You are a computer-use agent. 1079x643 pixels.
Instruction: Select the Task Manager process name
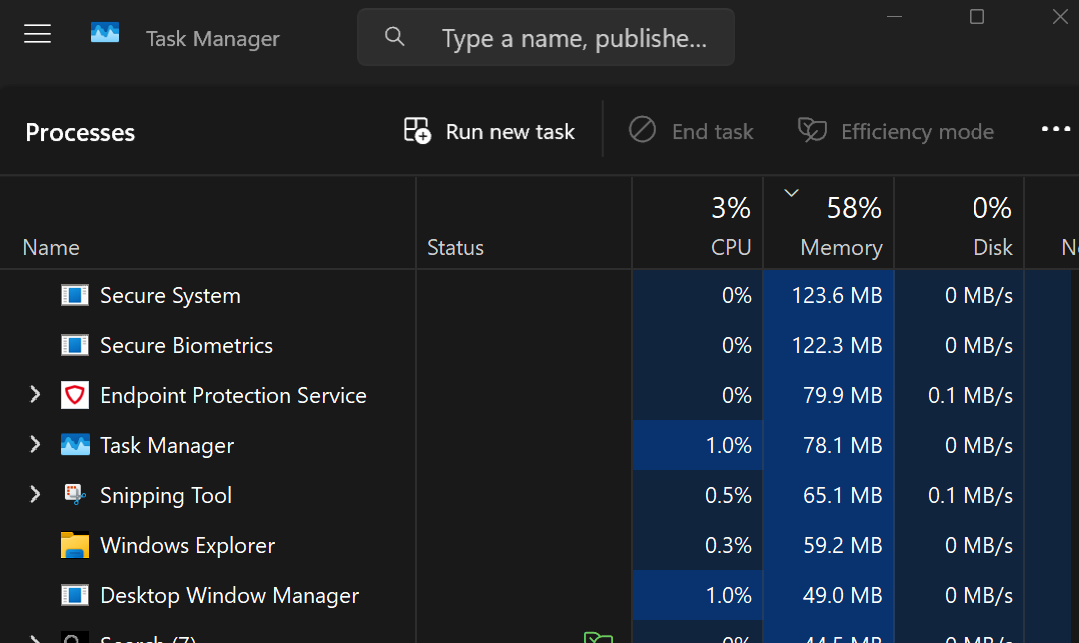(167, 445)
